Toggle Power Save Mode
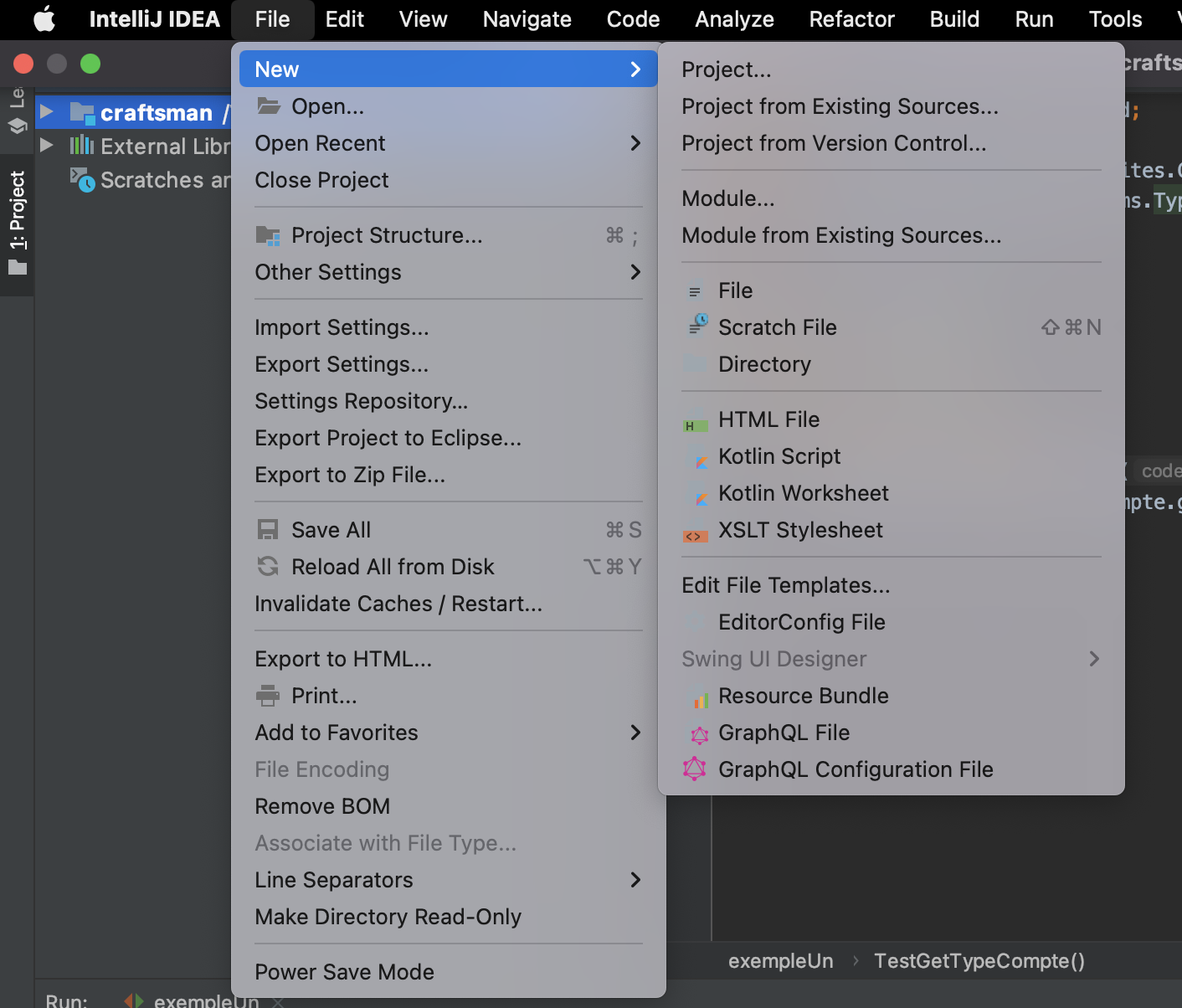The width and height of the screenshot is (1182, 1008). click(449, 972)
